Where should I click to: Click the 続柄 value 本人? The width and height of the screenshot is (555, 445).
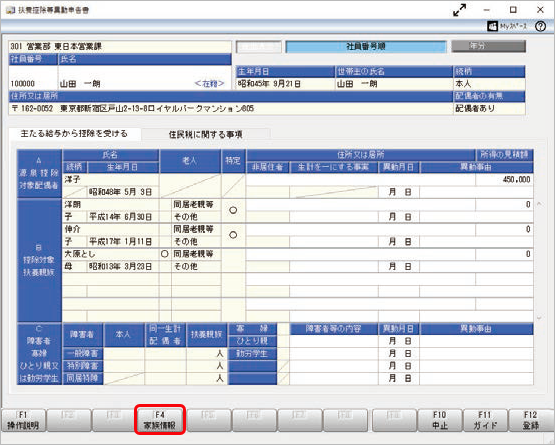(x=489, y=84)
